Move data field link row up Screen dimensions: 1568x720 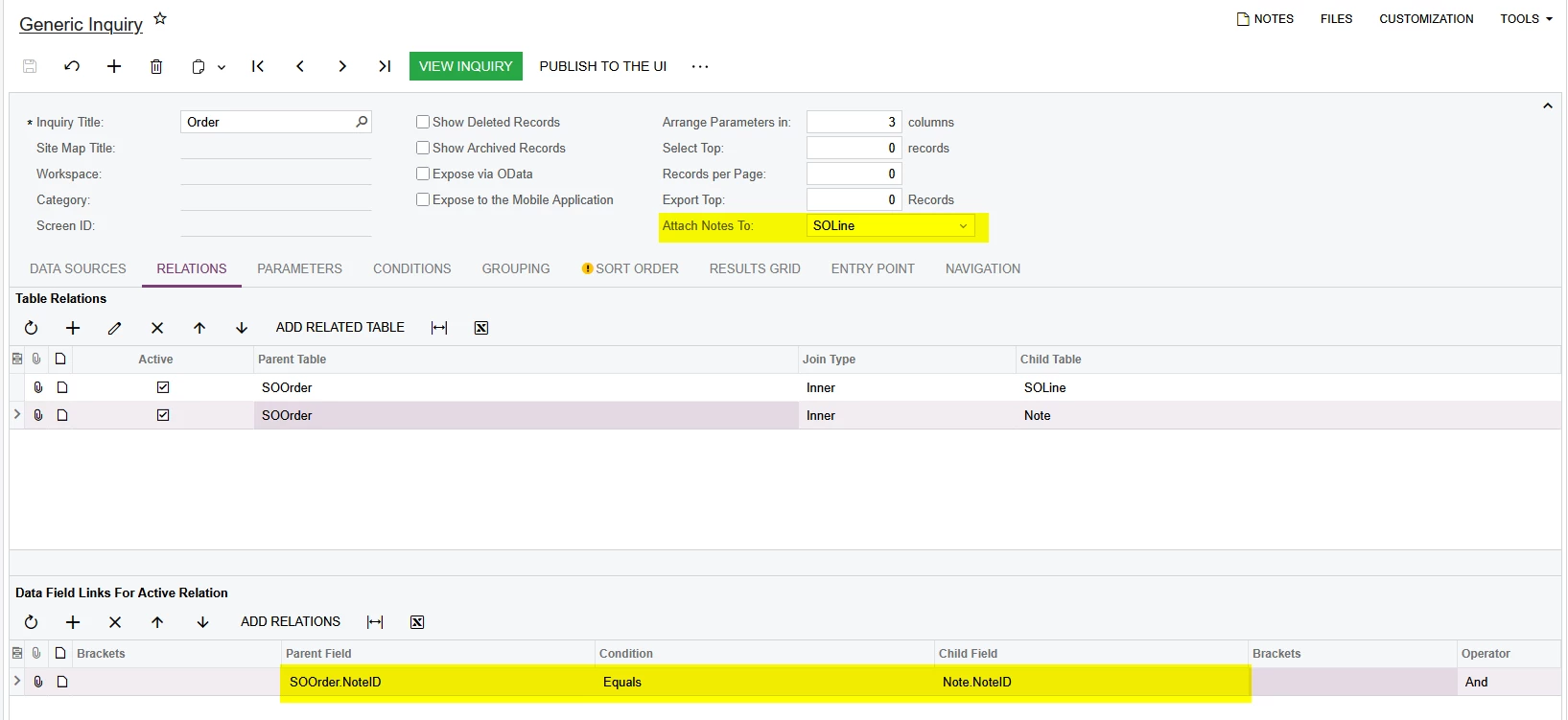click(157, 622)
